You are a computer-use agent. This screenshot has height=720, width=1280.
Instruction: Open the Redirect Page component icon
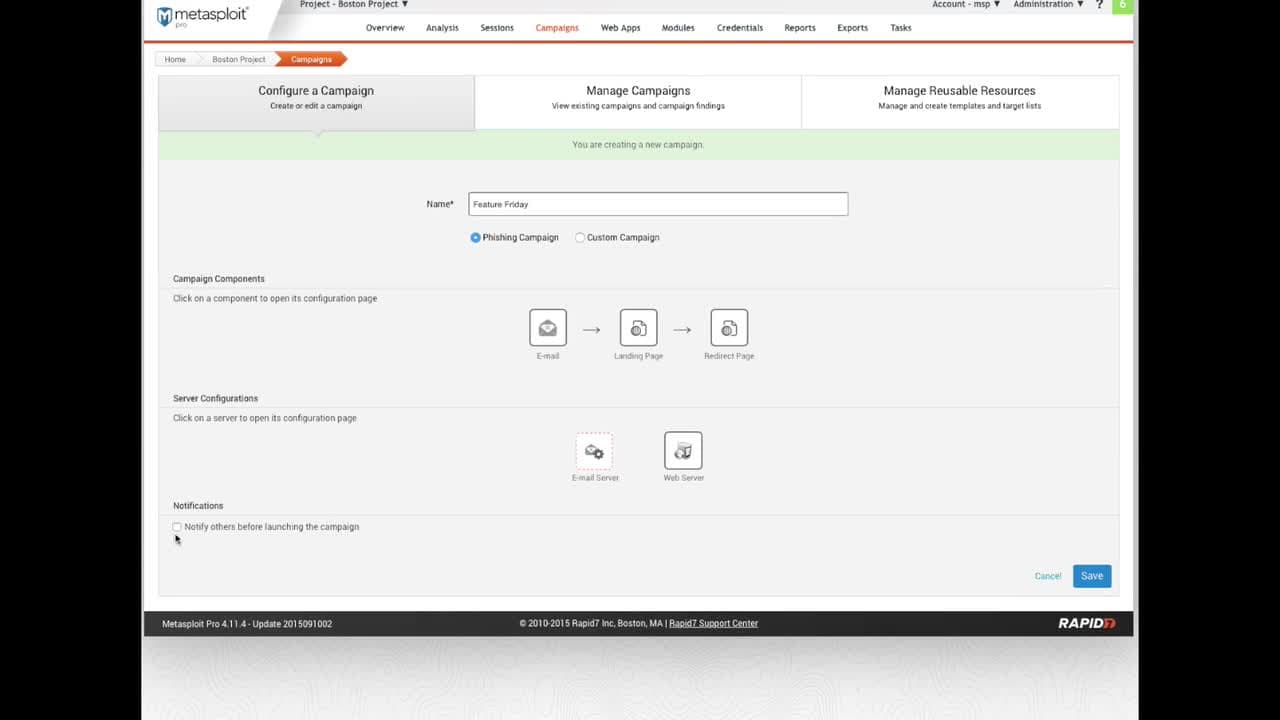pyautogui.click(x=729, y=328)
